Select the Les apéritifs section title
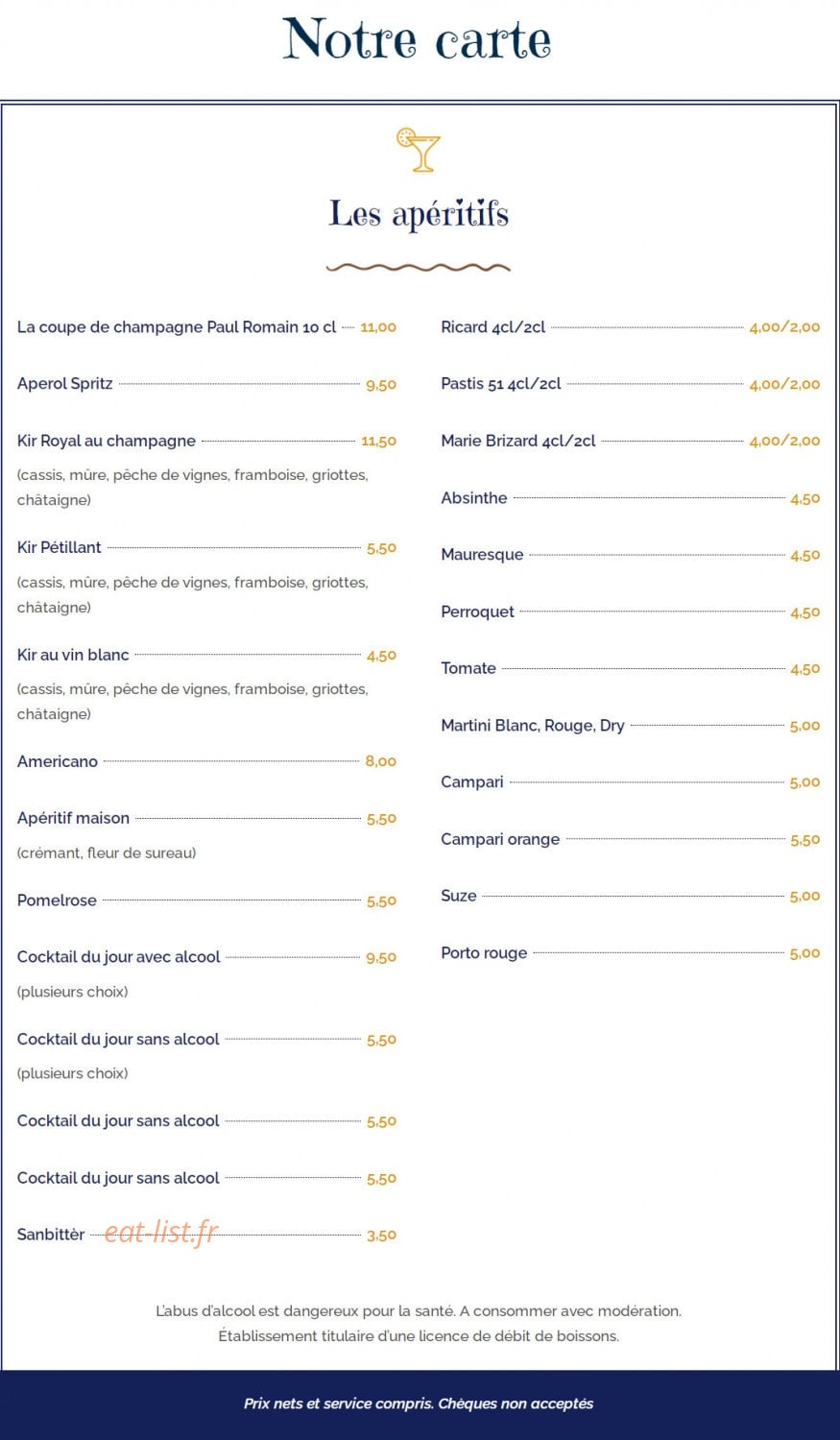The width and height of the screenshot is (840, 1440). [x=419, y=214]
